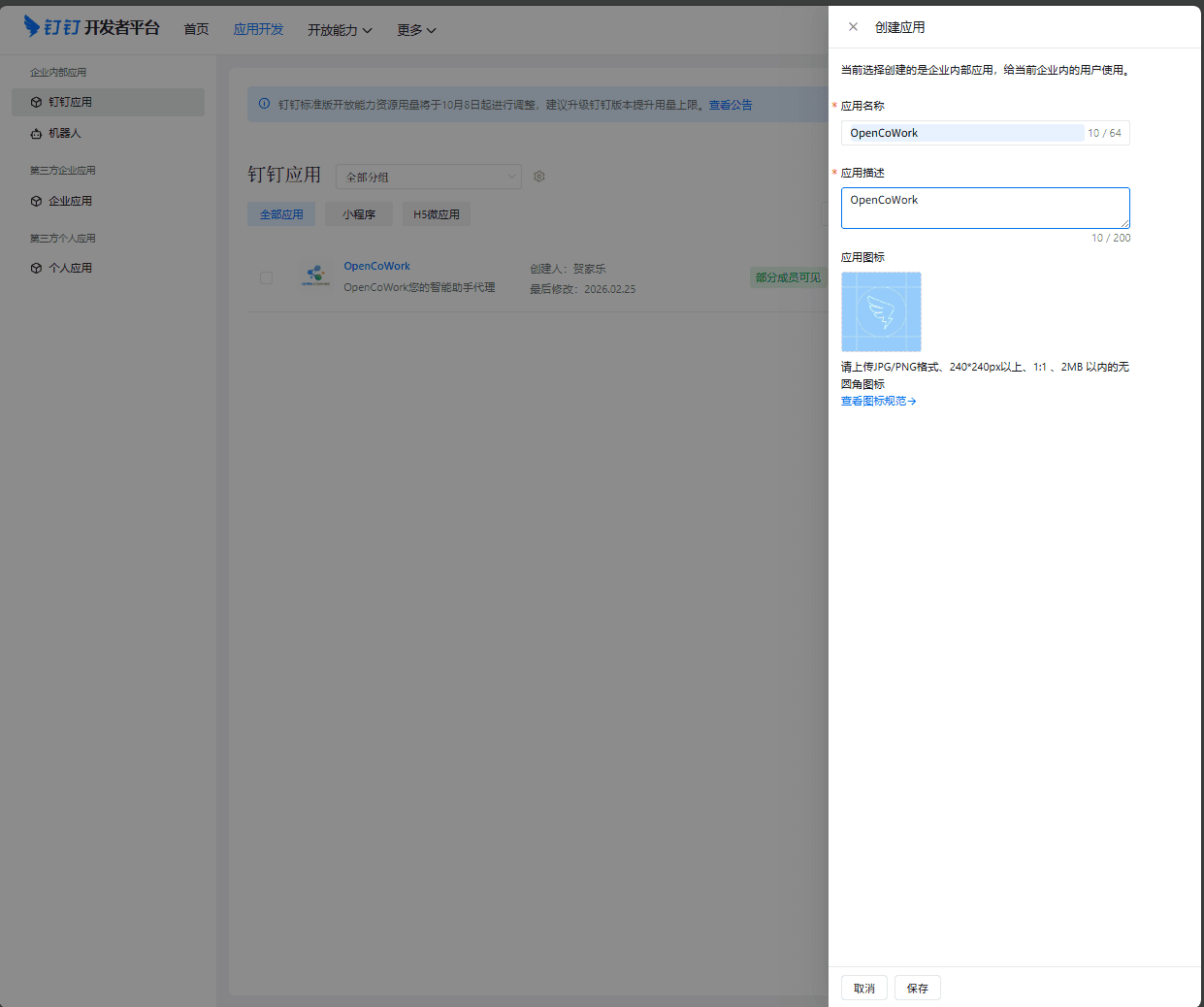Close the 创建应用 panel with X
Screen dimensions: 1204x1007
(853, 27)
